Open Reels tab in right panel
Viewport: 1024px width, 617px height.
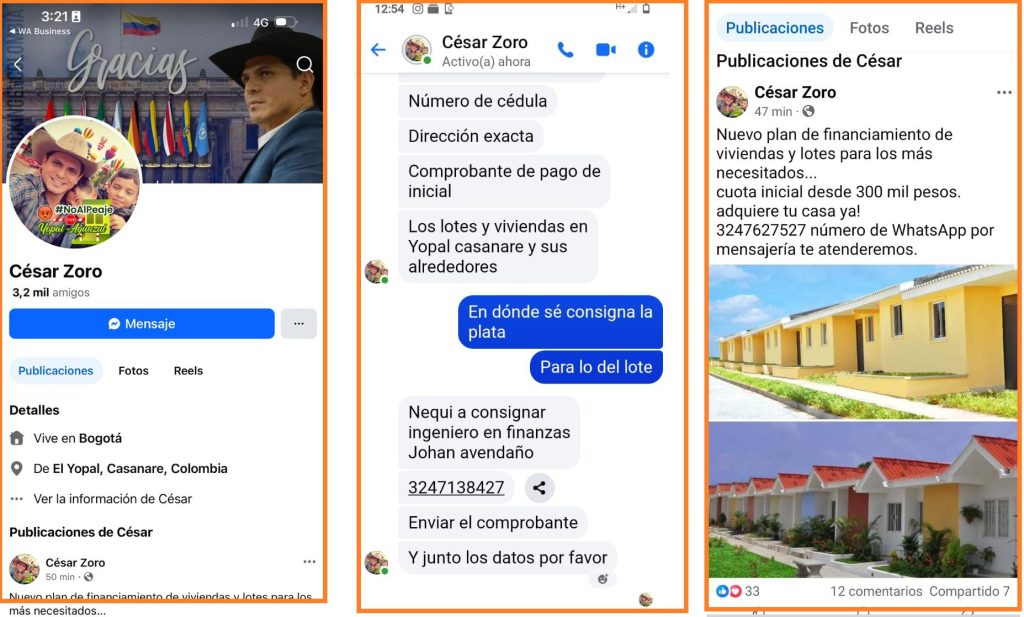tap(934, 28)
